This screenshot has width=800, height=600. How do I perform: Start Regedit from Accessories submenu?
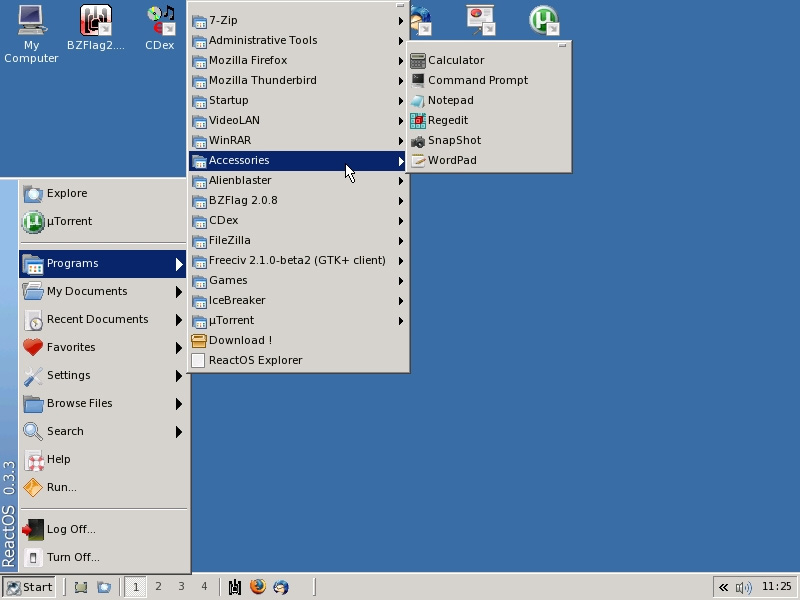[x=489, y=120]
